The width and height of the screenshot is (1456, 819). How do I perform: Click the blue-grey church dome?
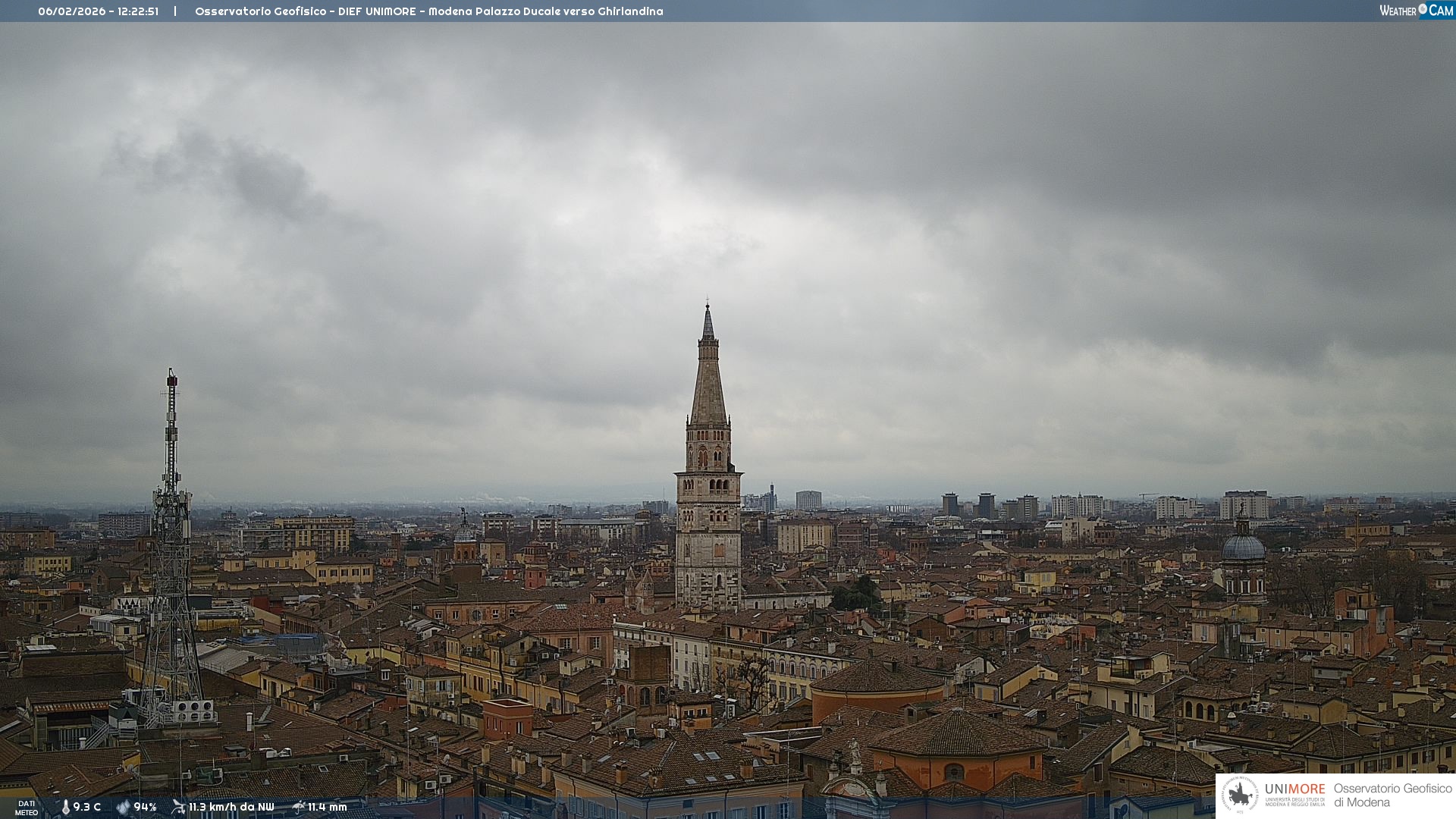tap(1244, 548)
